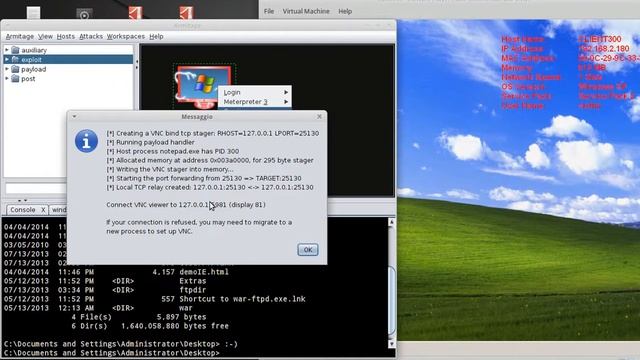This screenshot has width=640, height=360.
Task: Select the auxiliary folder icon
Action: tap(16, 50)
